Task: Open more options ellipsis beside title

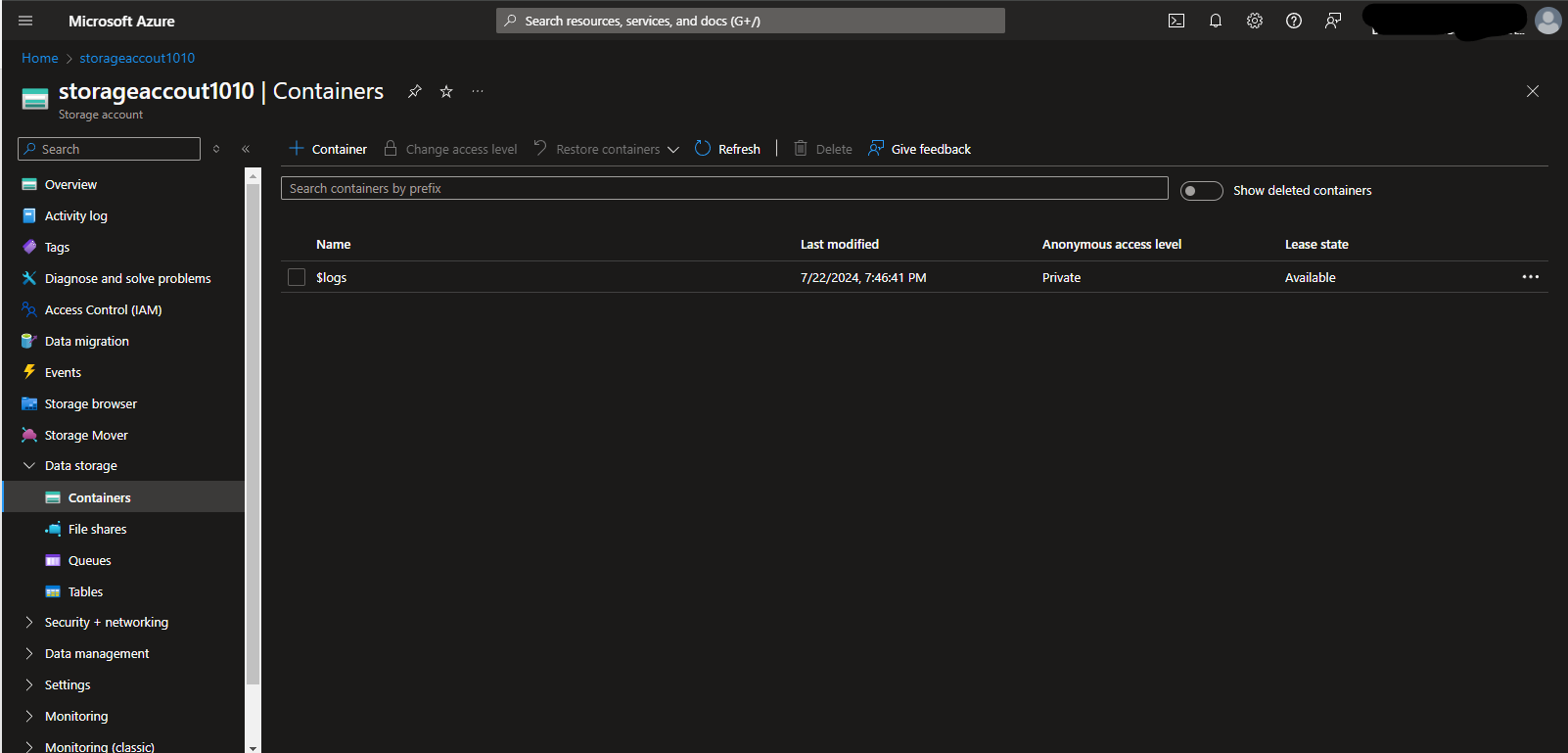Action: pyautogui.click(x=478, y=91)
